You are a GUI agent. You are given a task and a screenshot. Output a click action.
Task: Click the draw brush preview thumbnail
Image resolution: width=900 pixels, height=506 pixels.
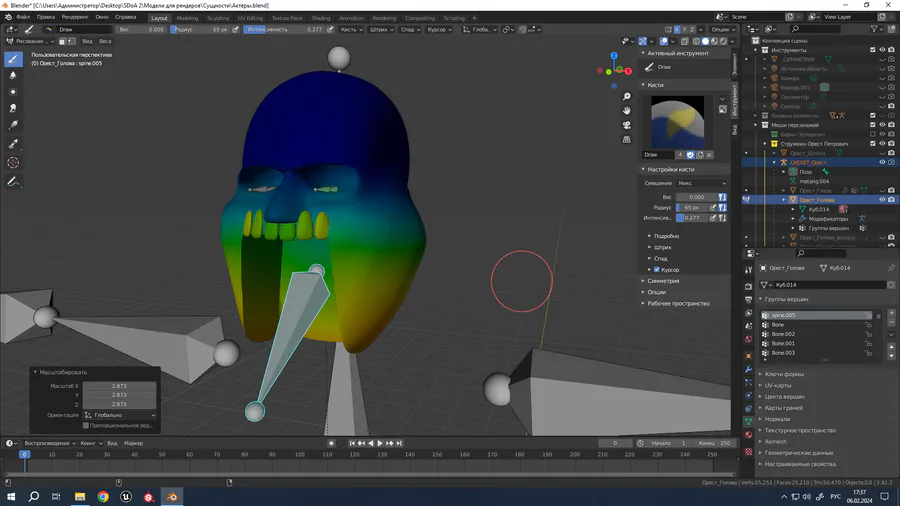(x=677, y=122)
